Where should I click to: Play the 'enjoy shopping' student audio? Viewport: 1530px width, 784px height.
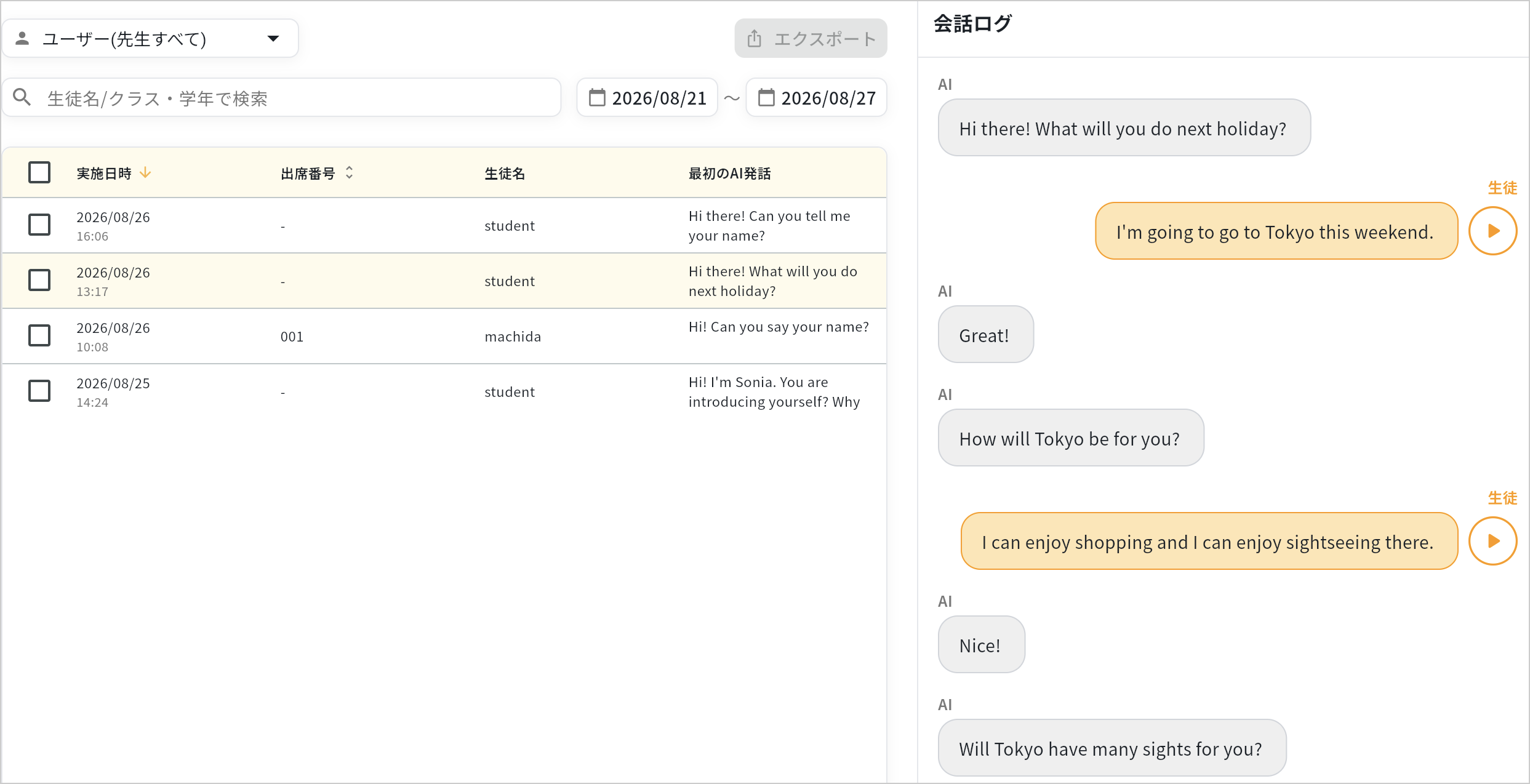pos(1492,541)
